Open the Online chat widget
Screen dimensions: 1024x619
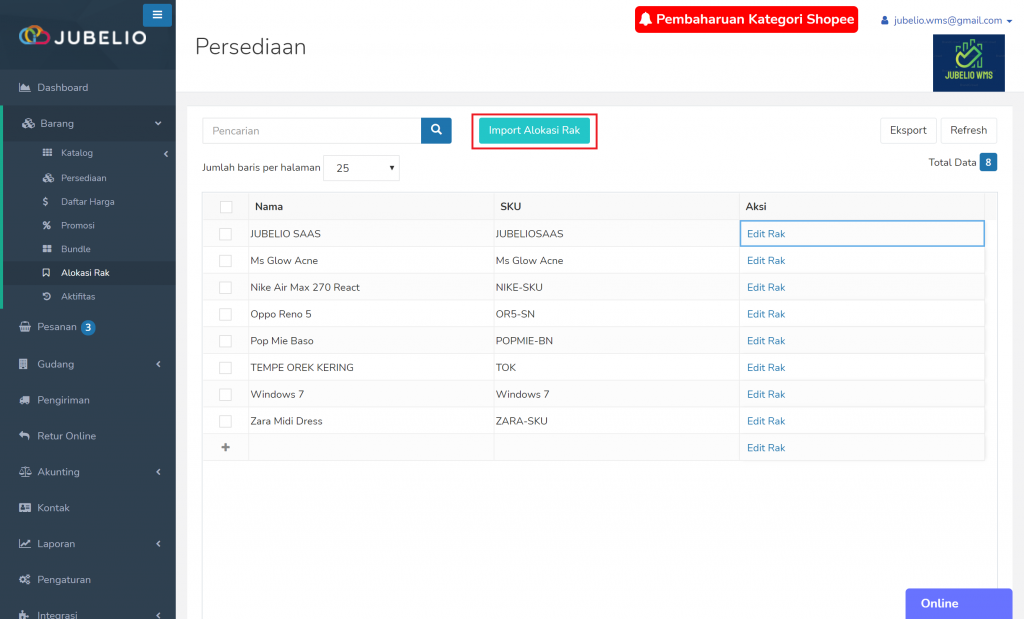coord(959,603)
